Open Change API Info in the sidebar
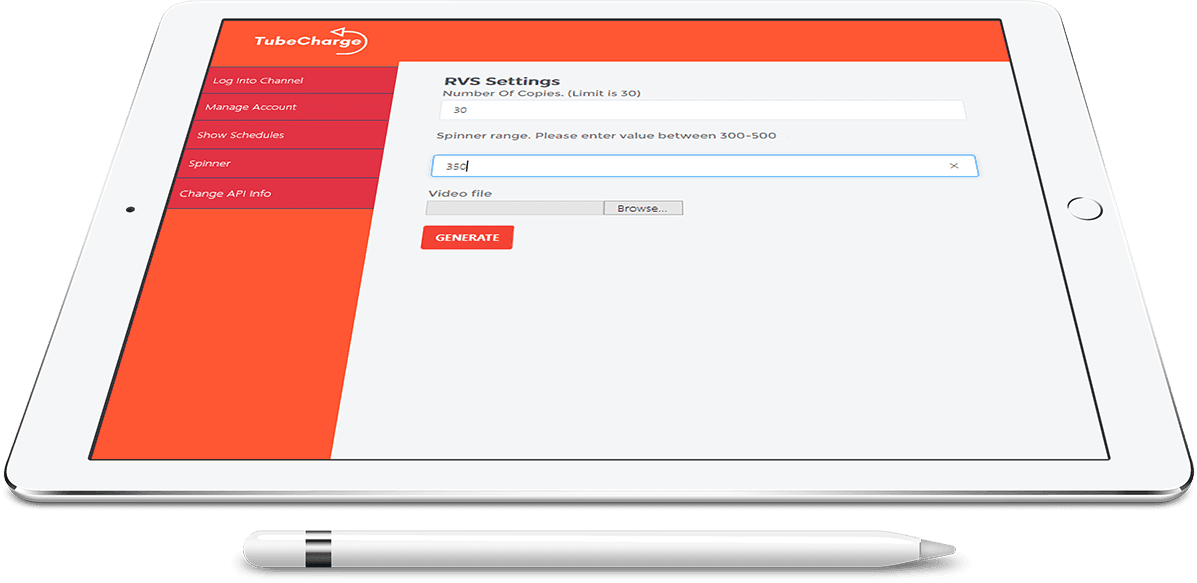Viewport: 1197px width, 583px height. (x=272, y=194)
